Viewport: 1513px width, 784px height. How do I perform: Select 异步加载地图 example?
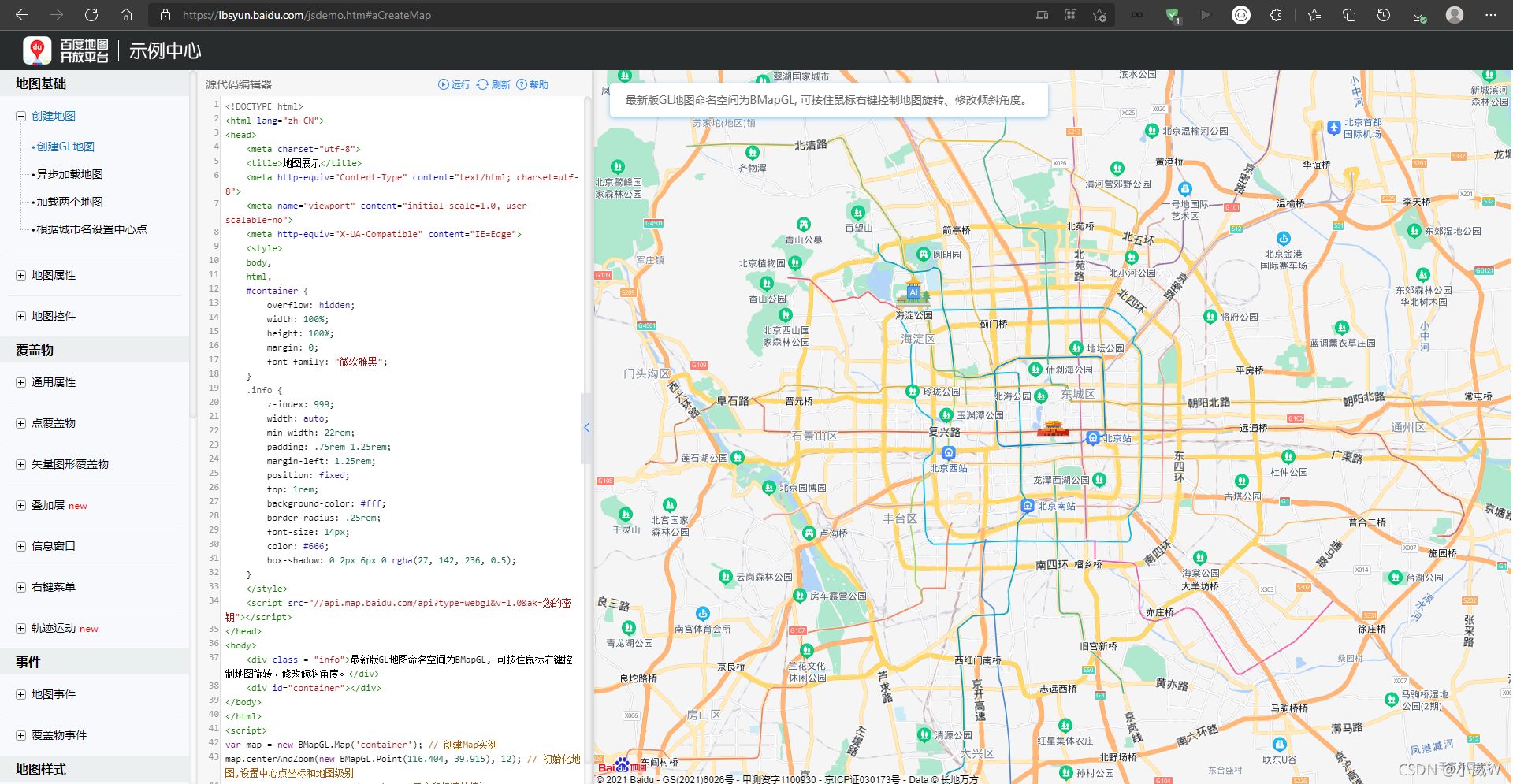[x=69, y=174]
